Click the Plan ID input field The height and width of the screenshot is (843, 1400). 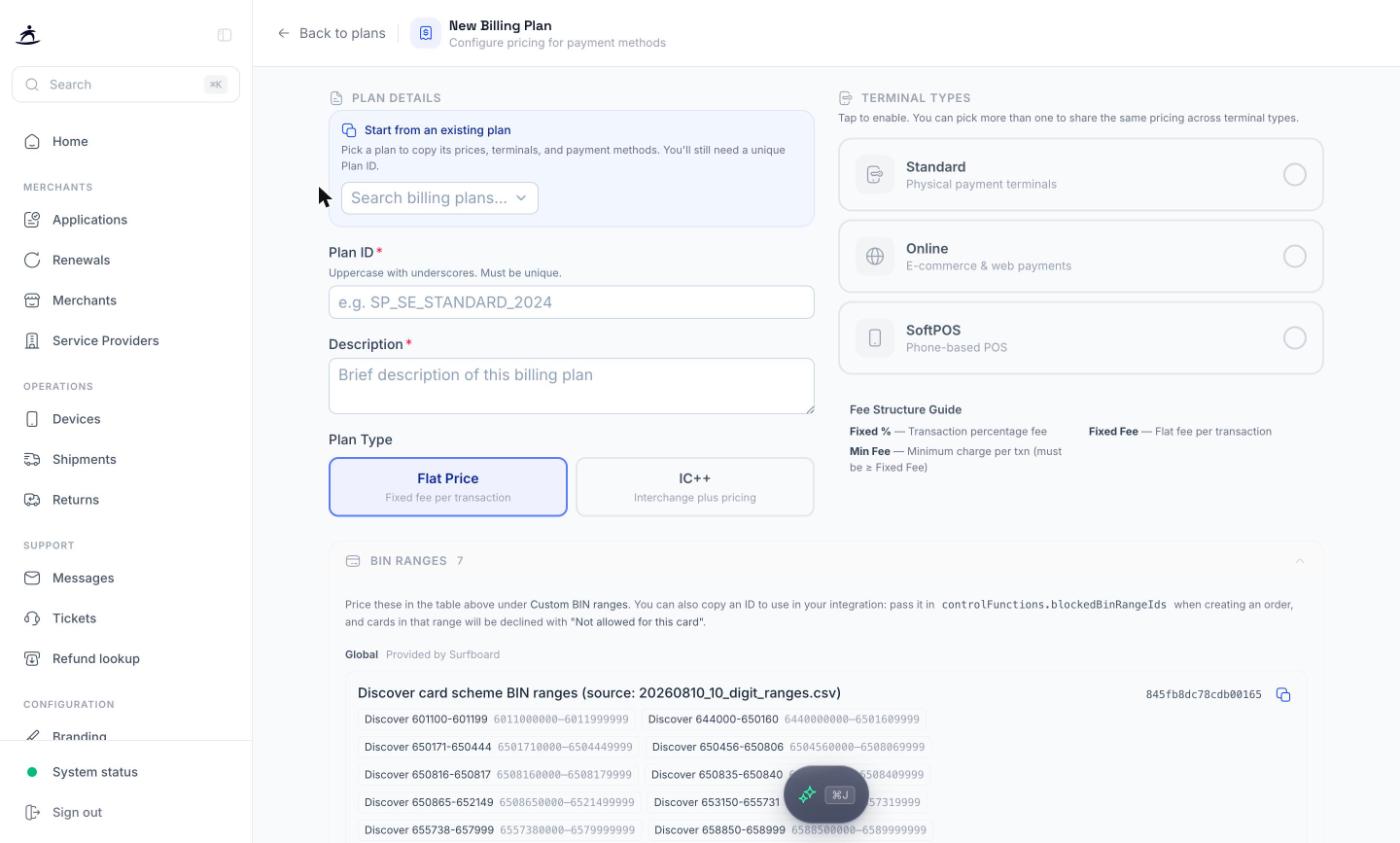pos(571,303)
